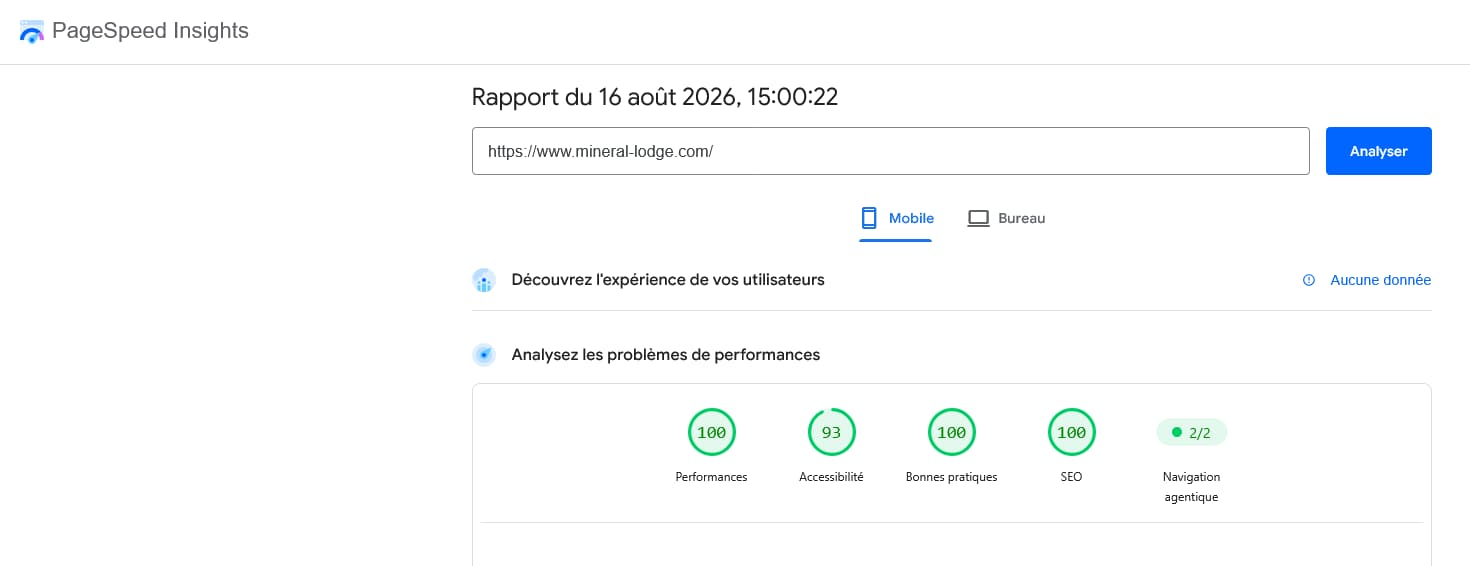Click the info icon beside Aucune donnée
Screen dimensions: 1470x566
[x=1309, y=280]
